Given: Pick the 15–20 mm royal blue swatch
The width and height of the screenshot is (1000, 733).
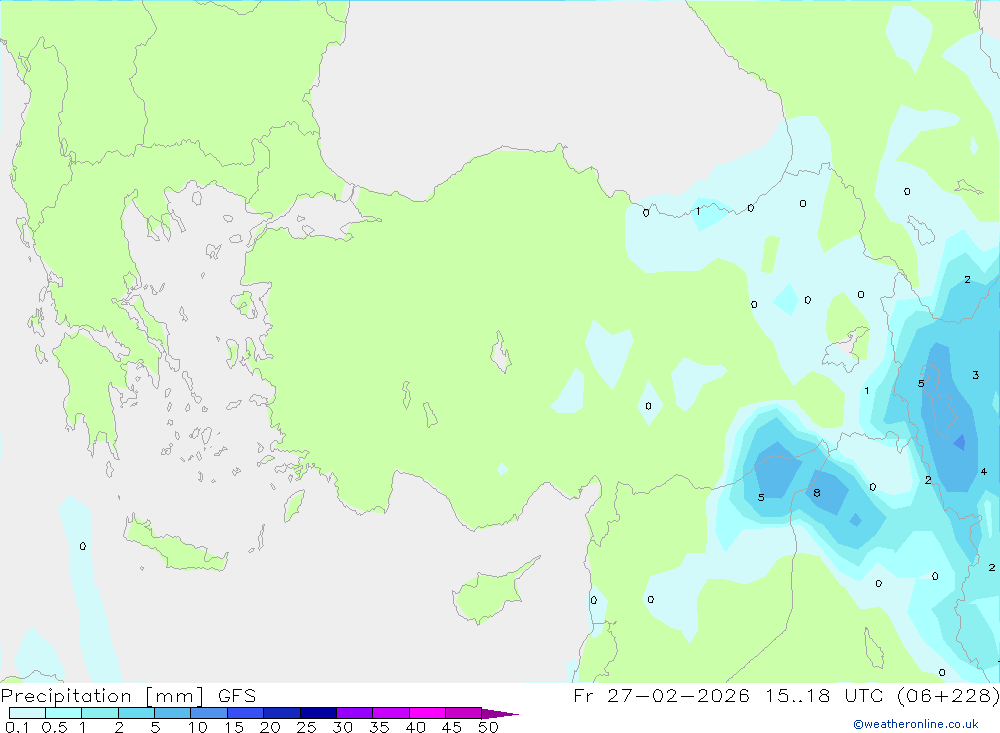Looking at the screenshot, I should [246, 713].
